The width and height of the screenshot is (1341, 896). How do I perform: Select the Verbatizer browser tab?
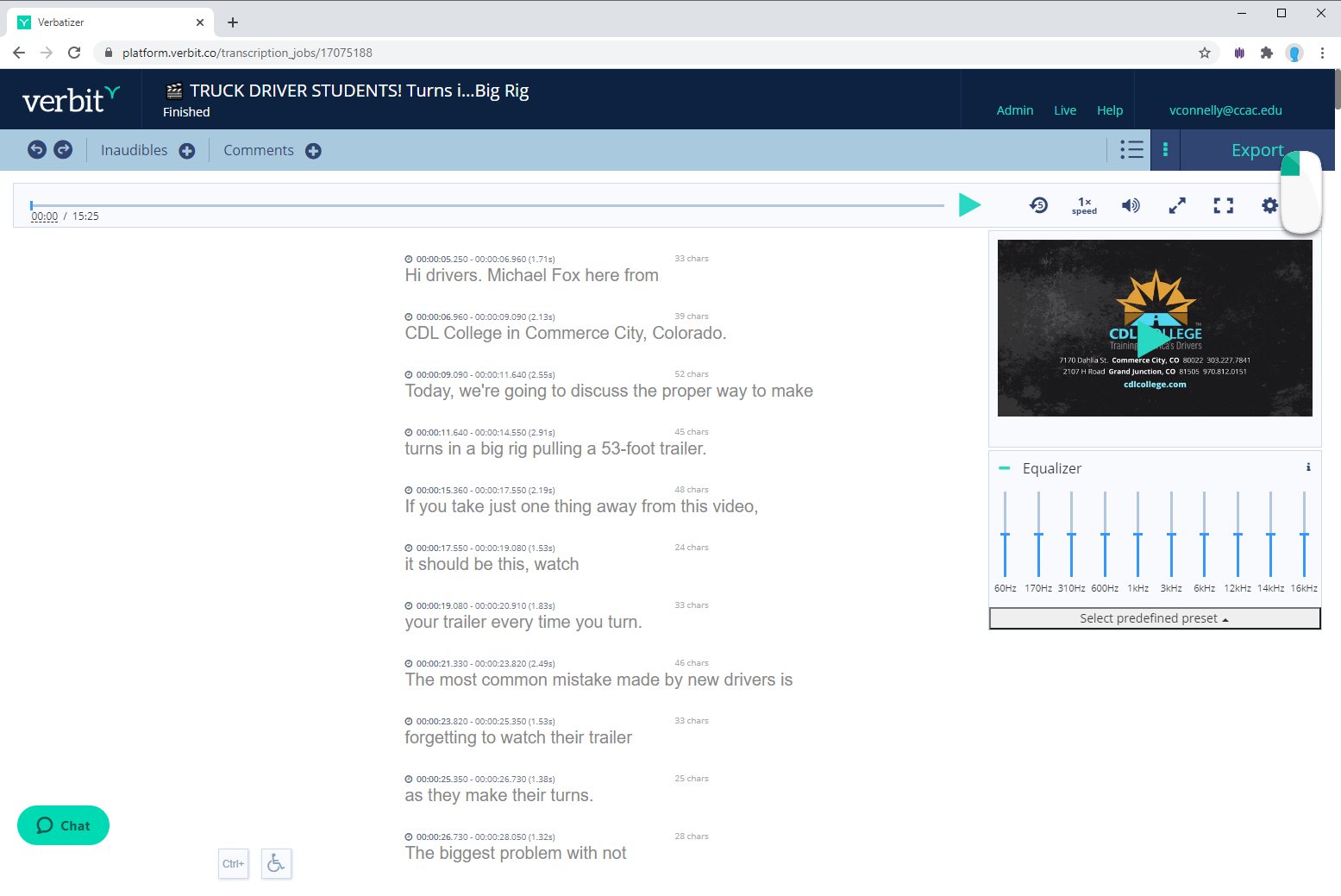[110, 22]
